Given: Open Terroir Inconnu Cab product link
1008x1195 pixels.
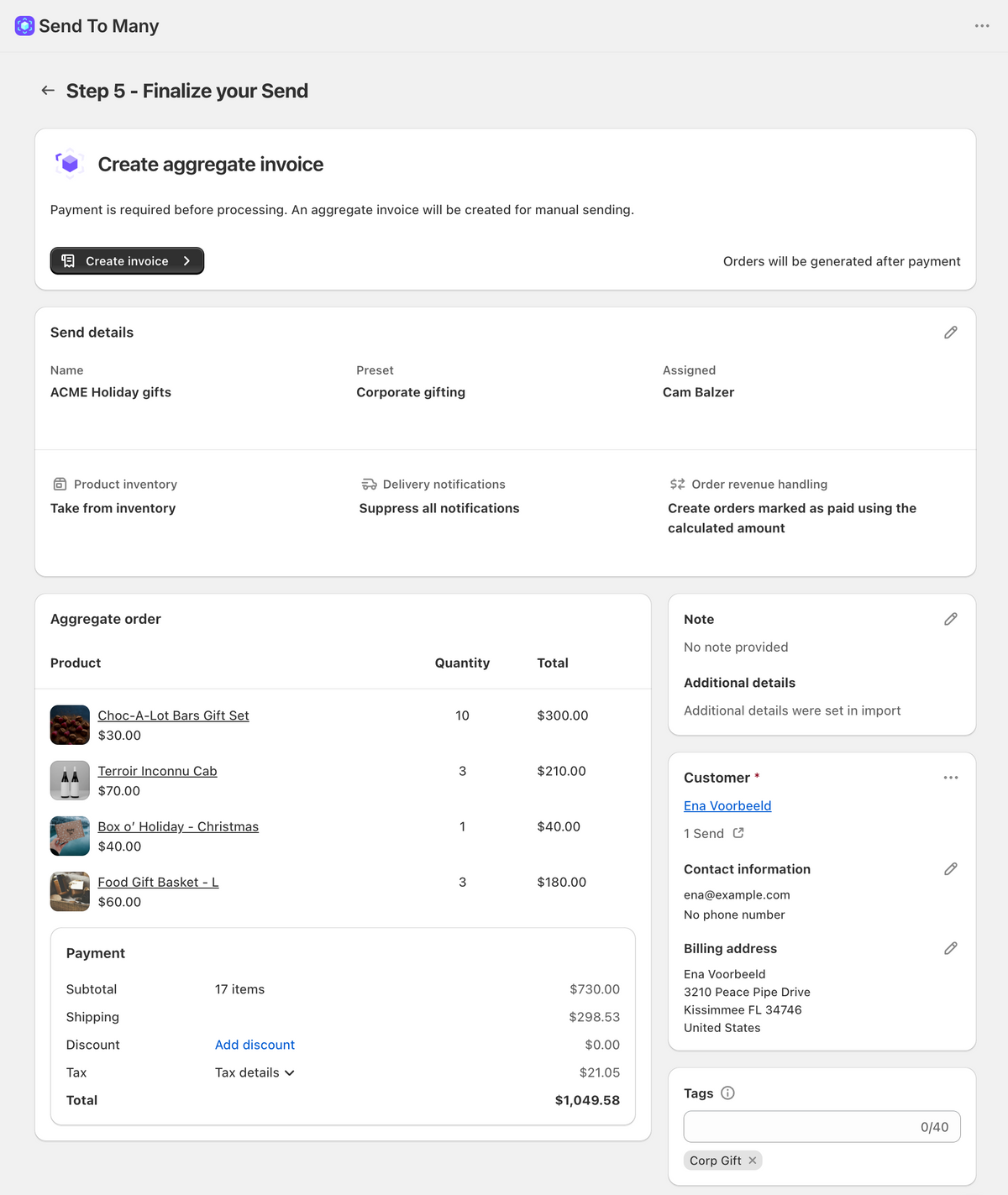Looking at the screenshot, I should (x=157, y=771).
